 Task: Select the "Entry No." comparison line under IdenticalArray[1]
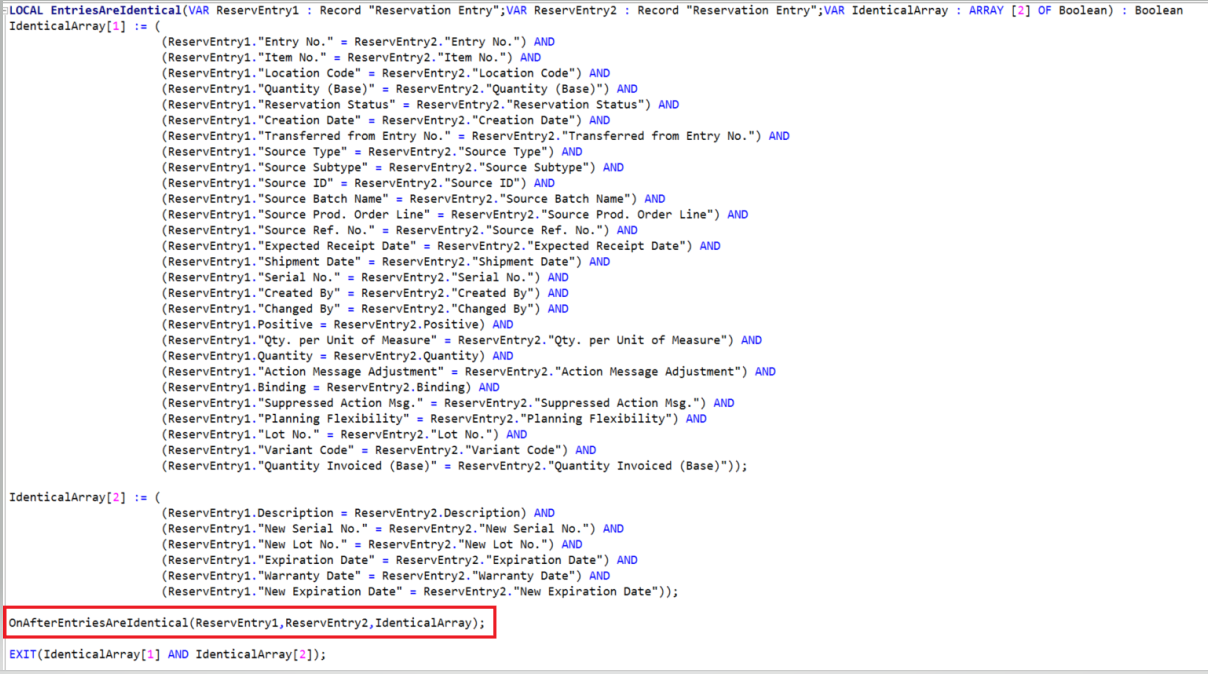pos(357,42)
